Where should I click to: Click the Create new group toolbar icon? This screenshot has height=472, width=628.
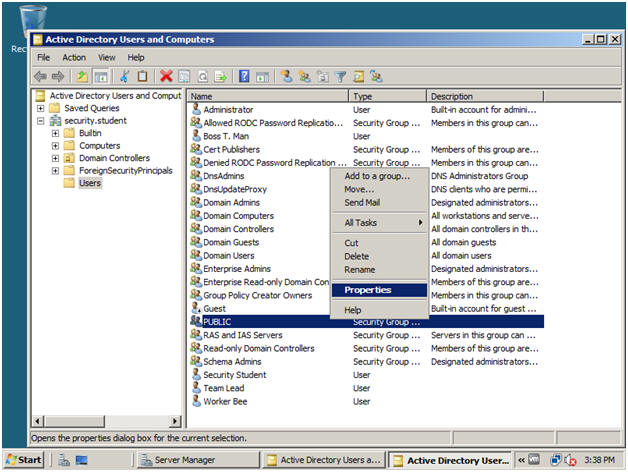click(x=304, y=76)
